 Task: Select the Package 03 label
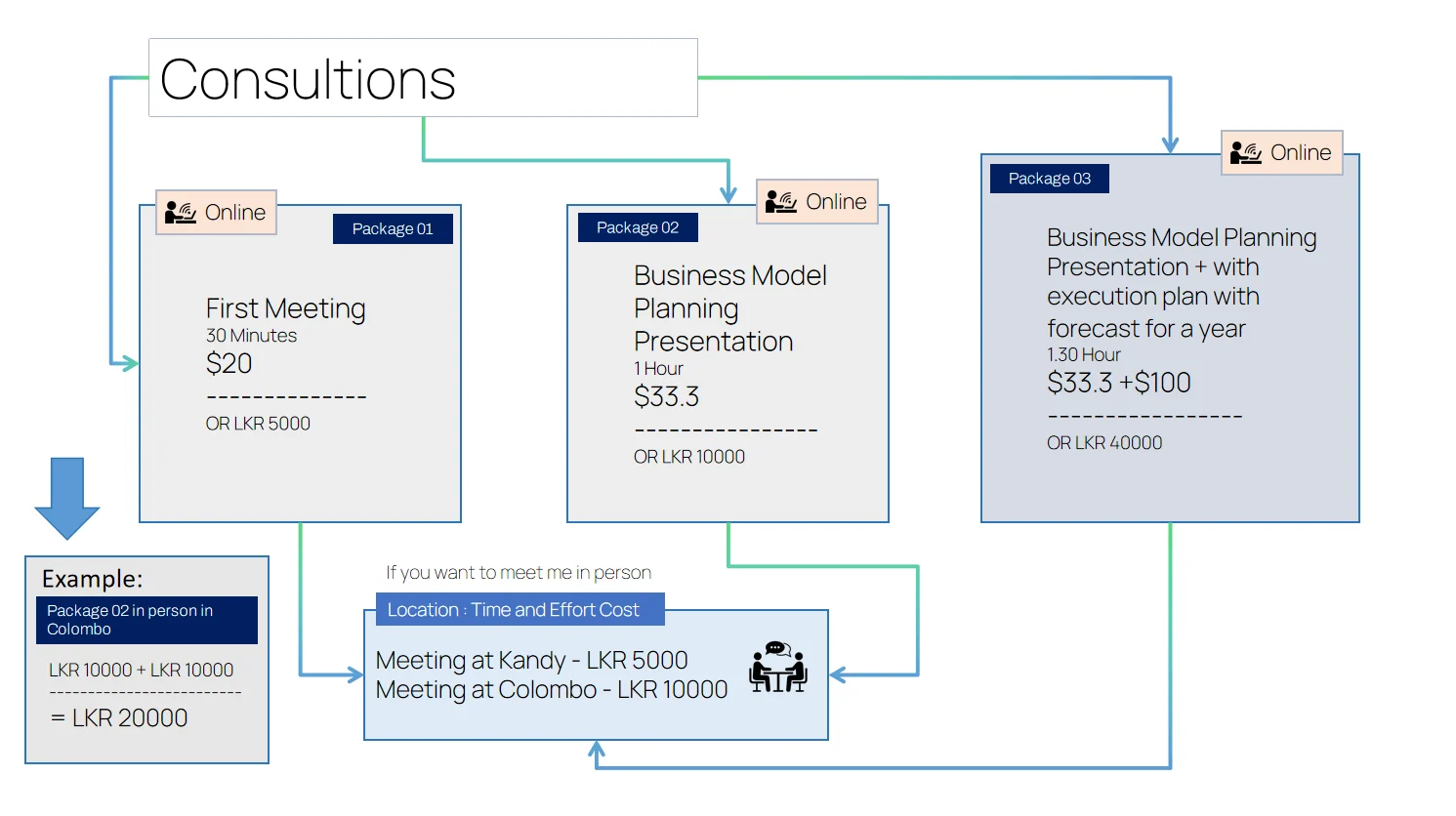point(1049,179)
